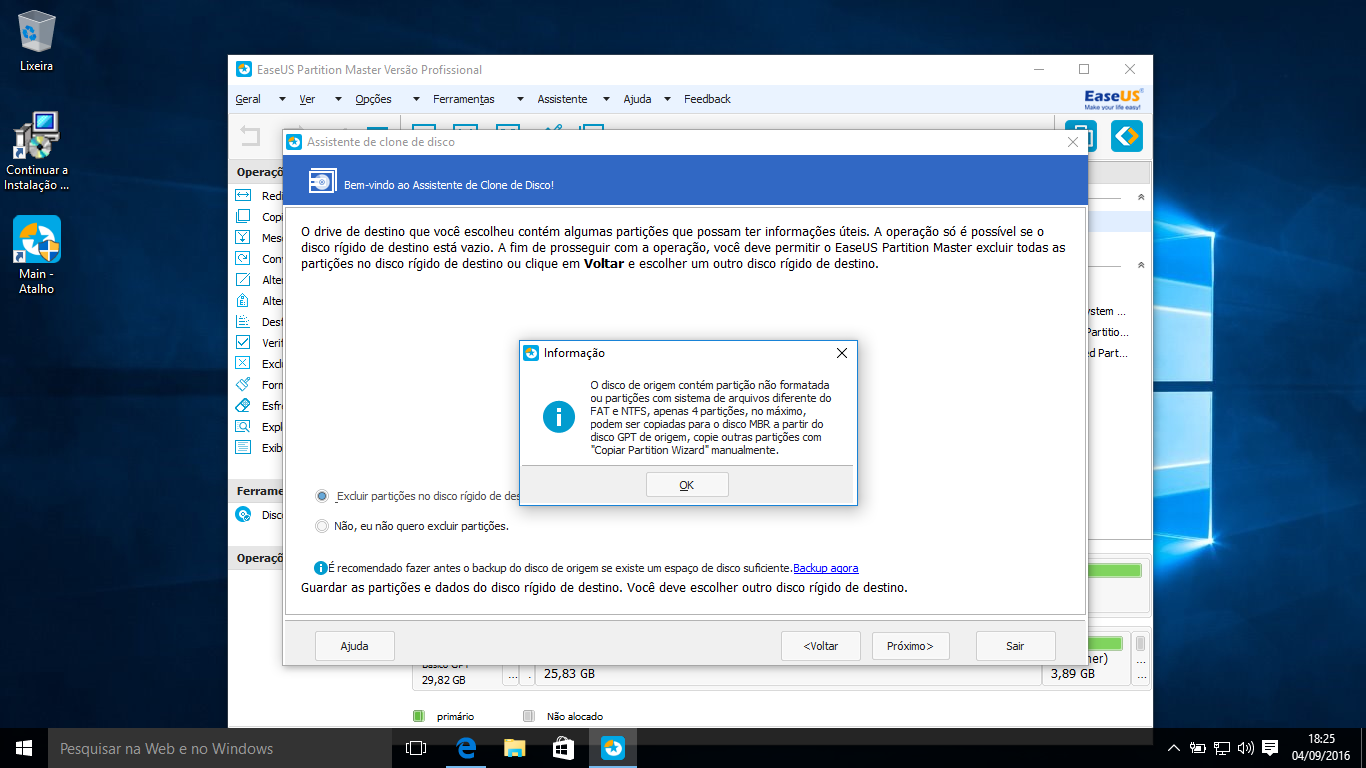Click the volume speaker tray icon

(x=1246, y=748)
